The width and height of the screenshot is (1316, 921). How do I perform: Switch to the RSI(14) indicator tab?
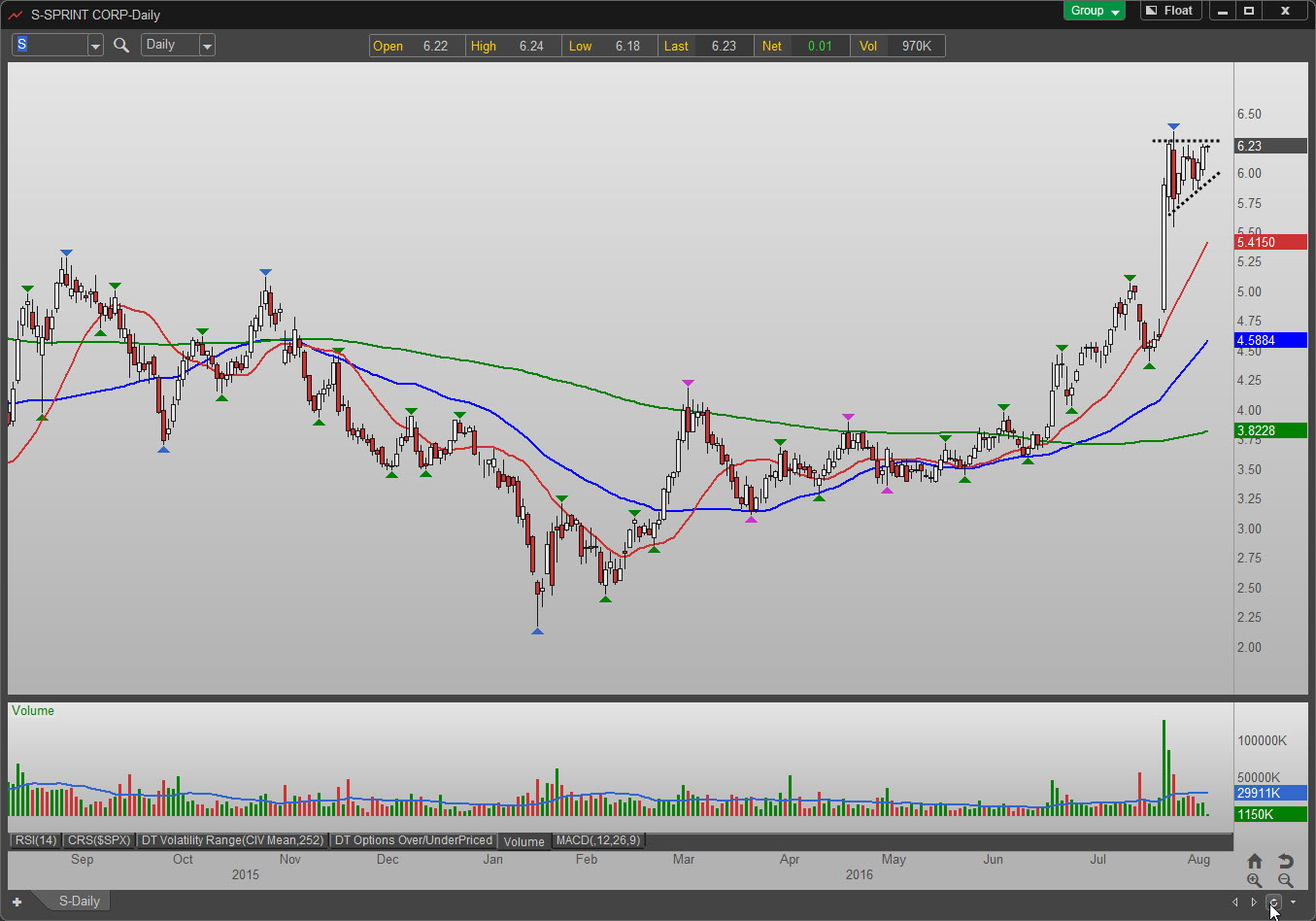[35, 840]
